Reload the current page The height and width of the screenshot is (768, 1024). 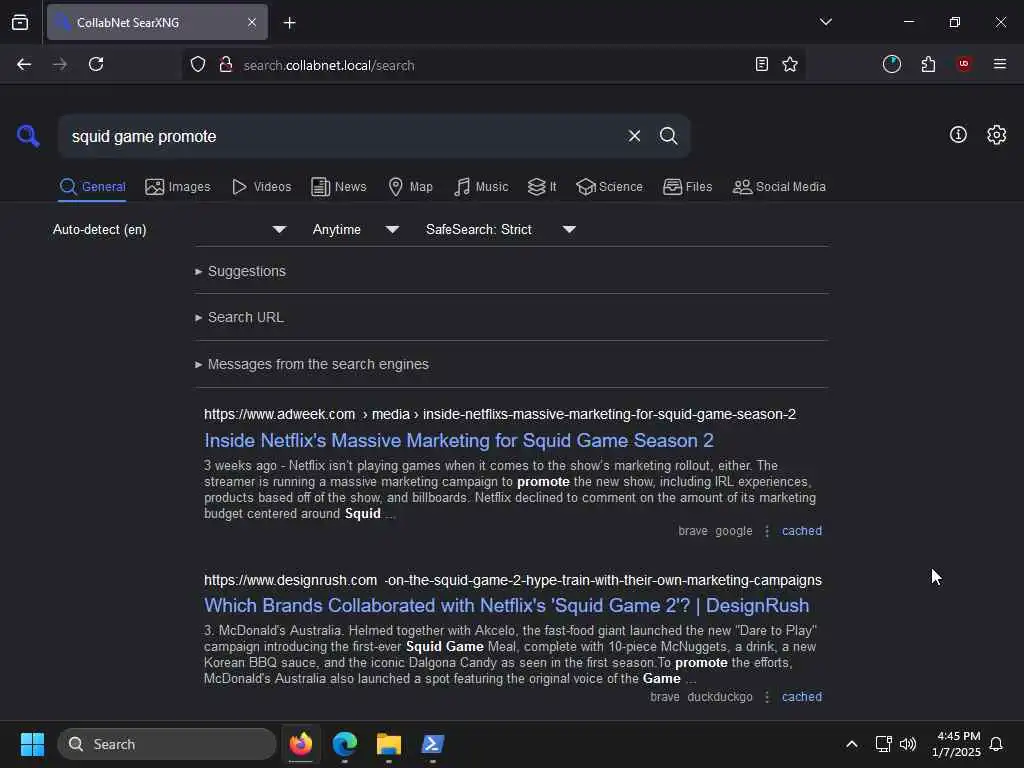pos(96,64)
